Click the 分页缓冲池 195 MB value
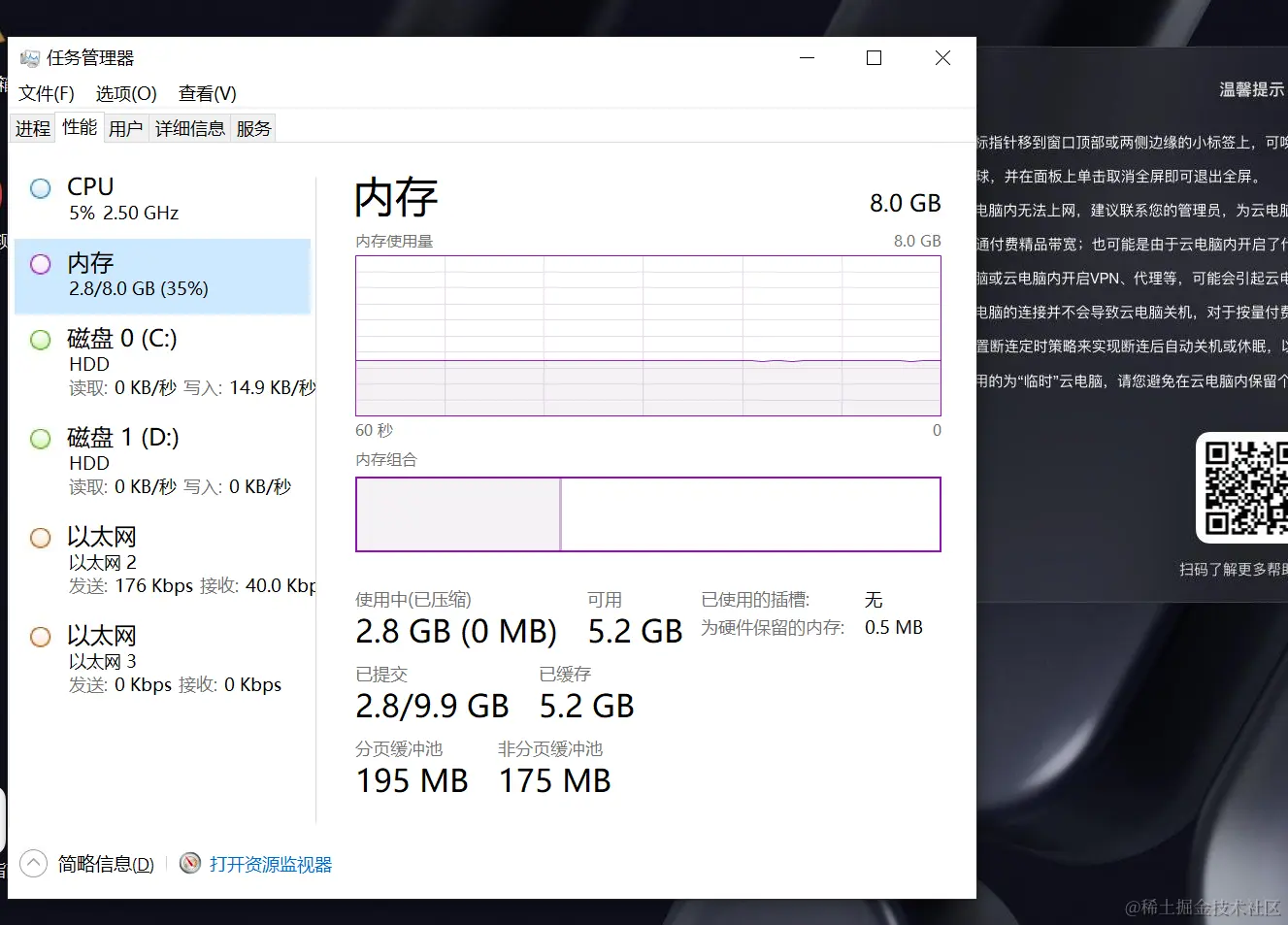Viewport: 1288px width, 925px height. [x=412, y=781]
